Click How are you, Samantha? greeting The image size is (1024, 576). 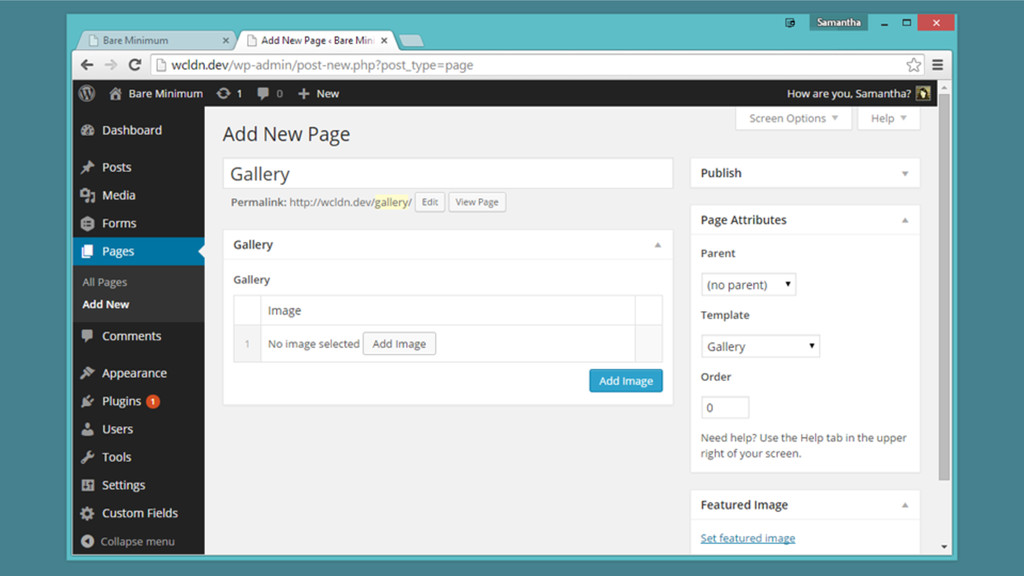click(x=848, y=93)
